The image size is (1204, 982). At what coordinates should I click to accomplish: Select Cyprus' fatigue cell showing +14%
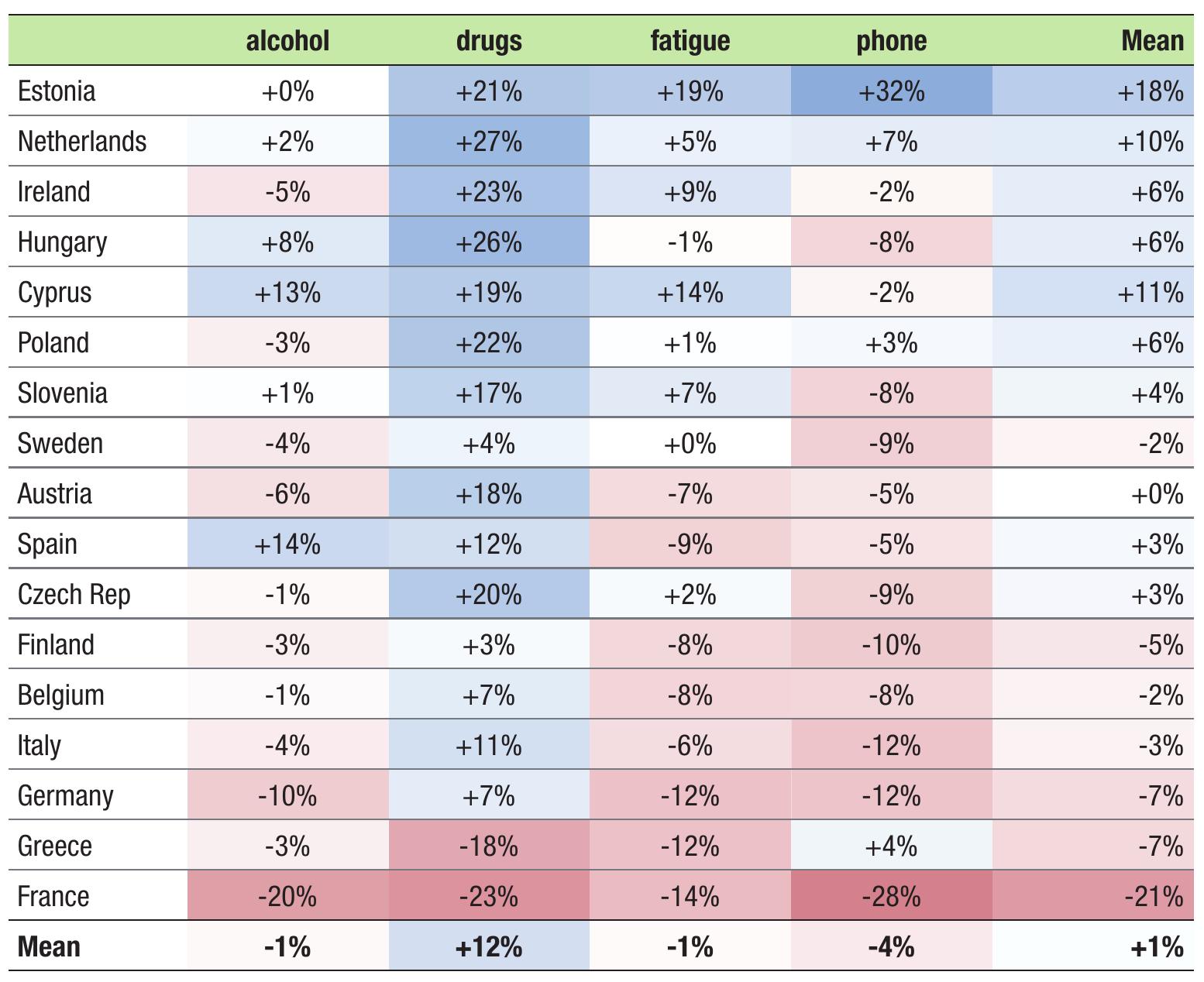coord(690,293)
